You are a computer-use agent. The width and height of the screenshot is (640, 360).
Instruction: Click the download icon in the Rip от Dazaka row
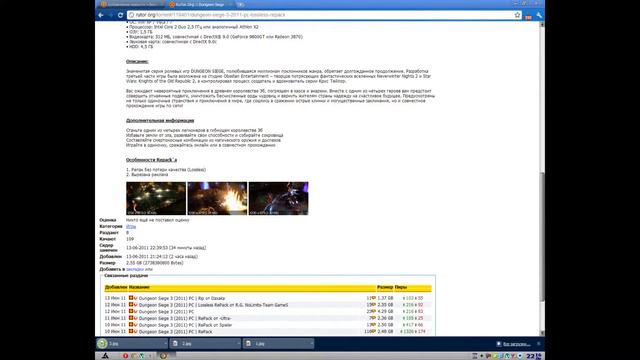click(131, 298)
